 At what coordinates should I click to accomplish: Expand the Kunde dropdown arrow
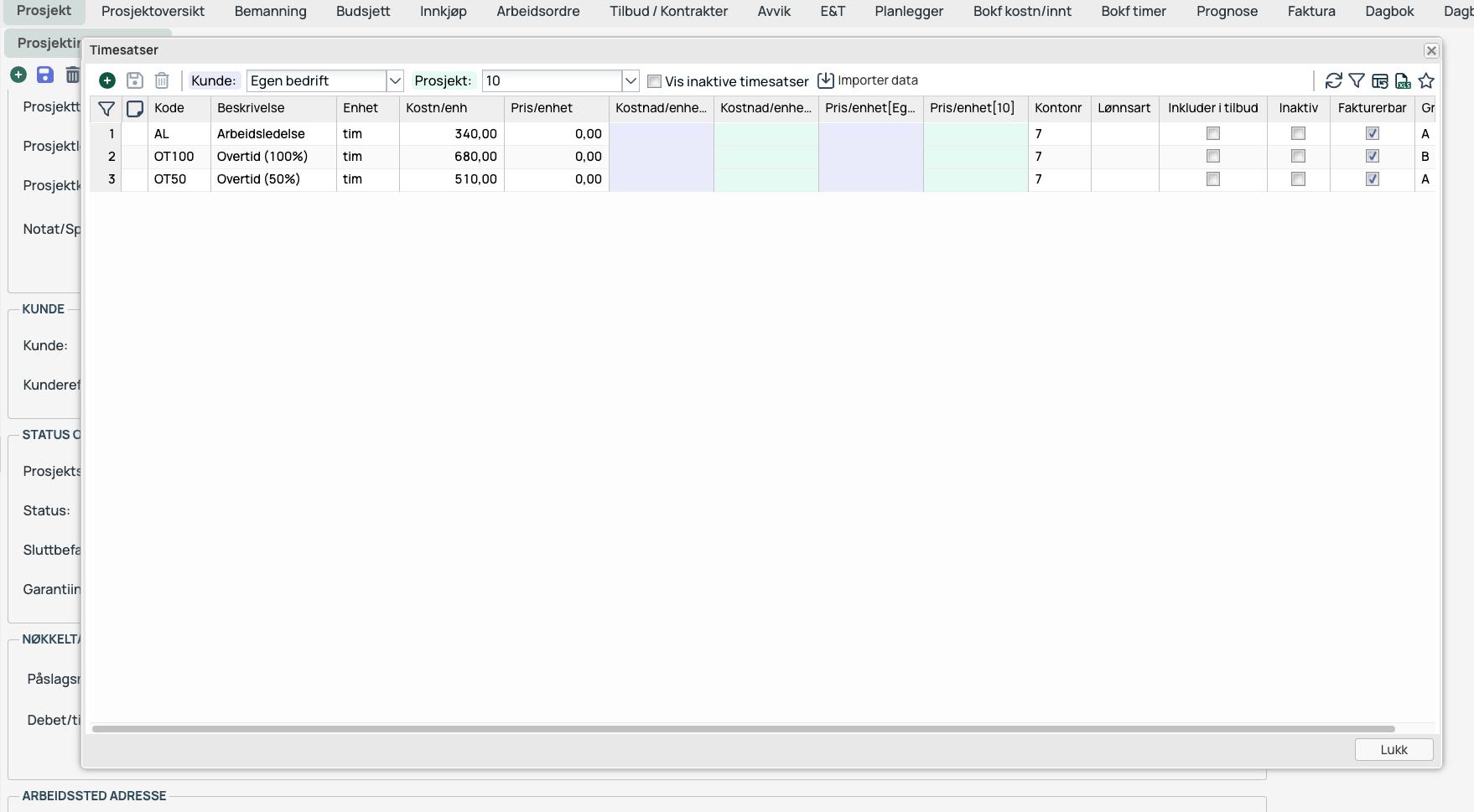tap(395, 80)
